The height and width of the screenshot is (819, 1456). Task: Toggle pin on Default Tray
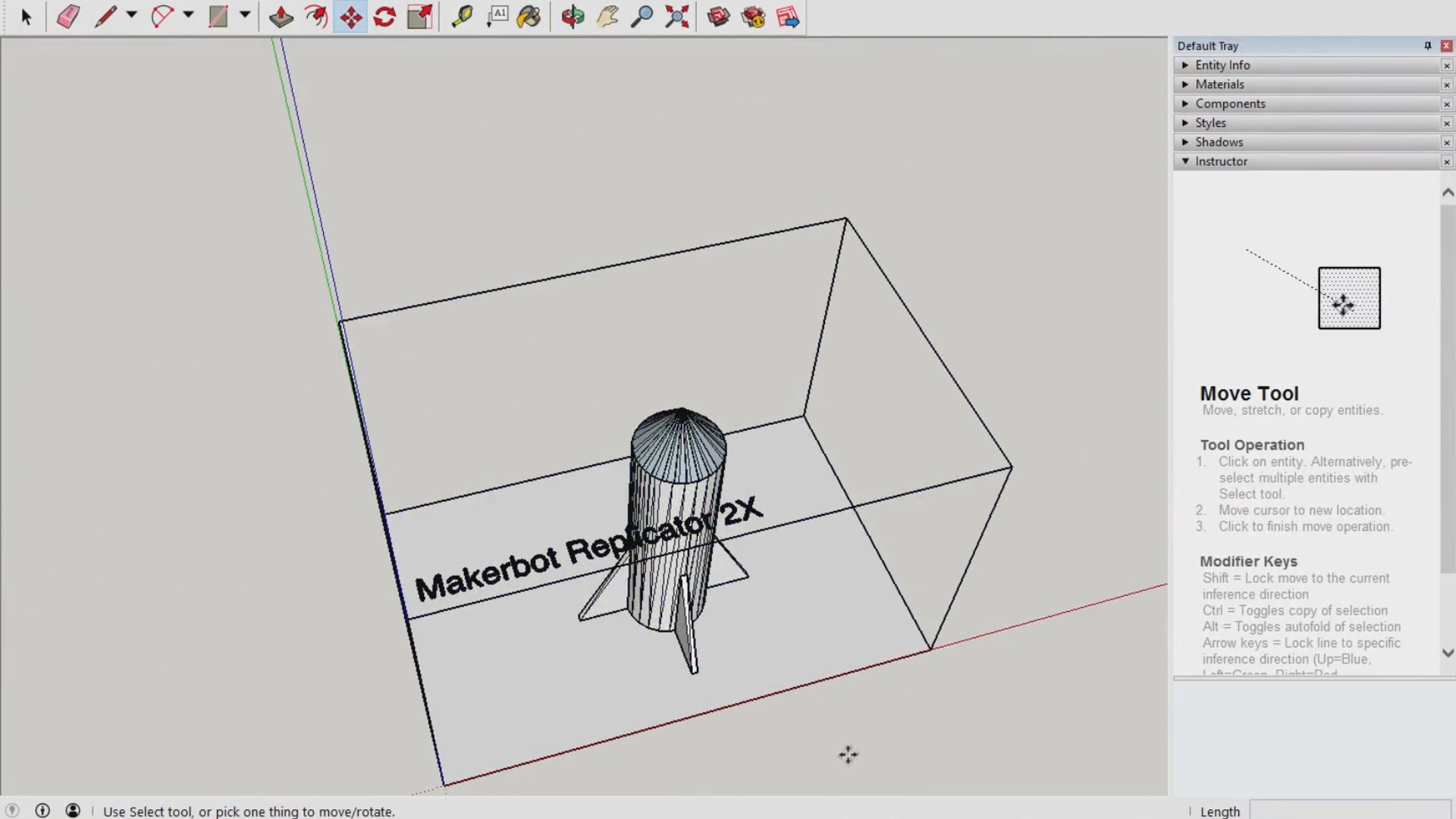[x=1427, y=45]
